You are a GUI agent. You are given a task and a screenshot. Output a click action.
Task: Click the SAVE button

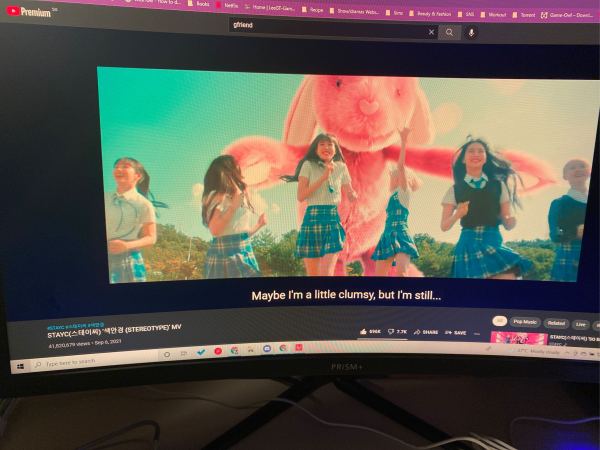pyautogui.click(x=455, y=333)
